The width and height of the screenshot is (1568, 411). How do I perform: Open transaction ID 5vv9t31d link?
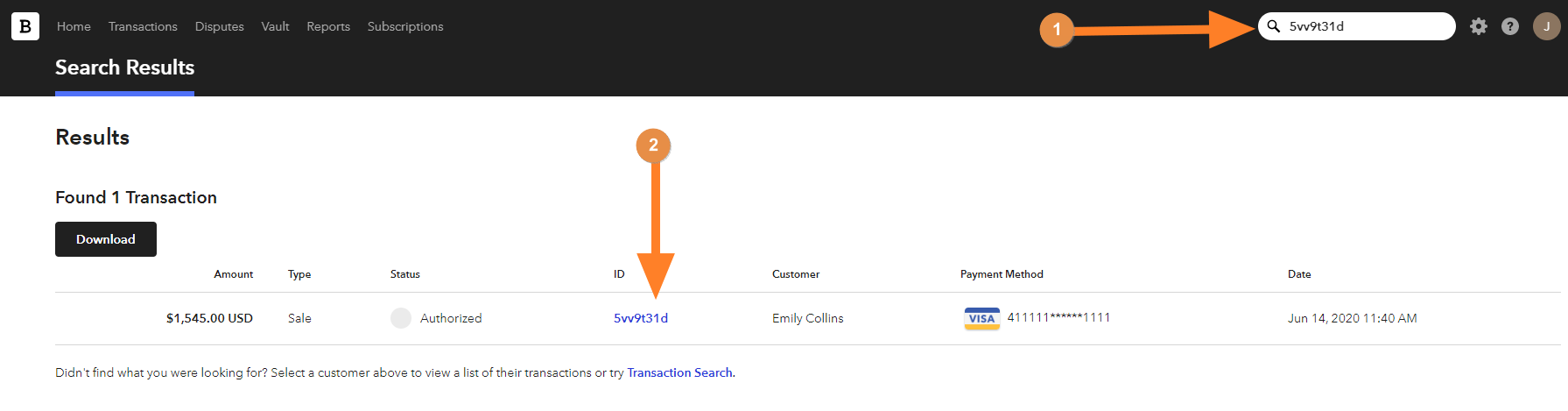[x=641, y=318]
